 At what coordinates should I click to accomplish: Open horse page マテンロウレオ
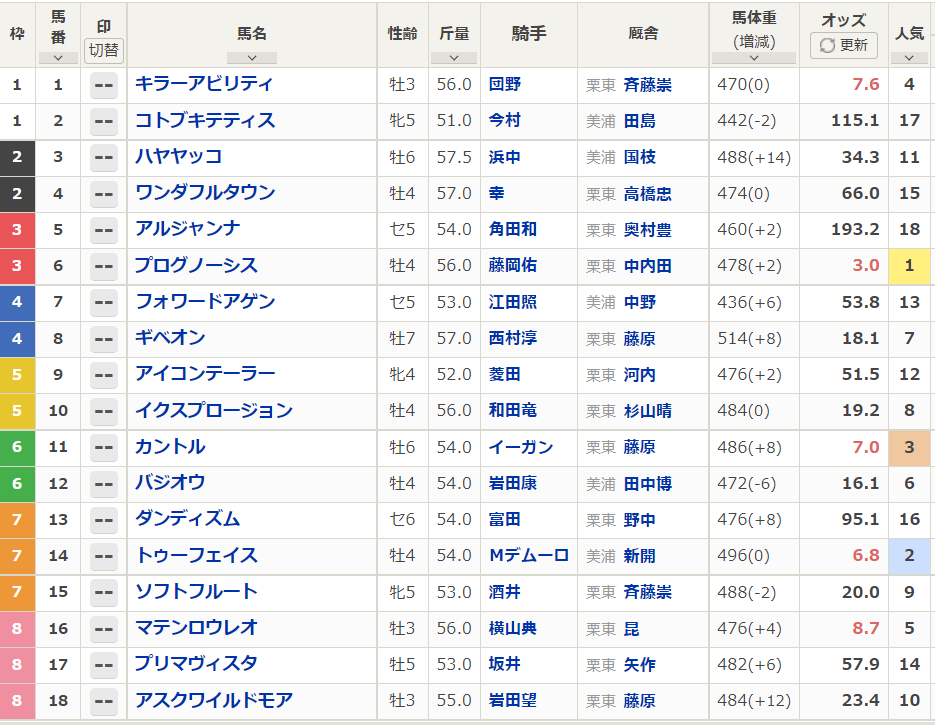pos(196,627)
